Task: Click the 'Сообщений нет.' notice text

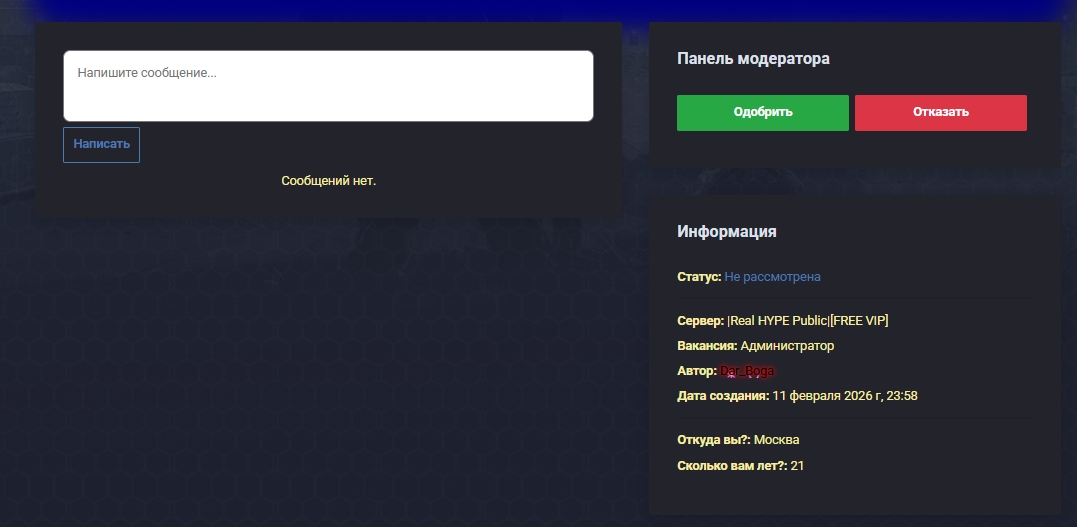Action: point(328,181)
